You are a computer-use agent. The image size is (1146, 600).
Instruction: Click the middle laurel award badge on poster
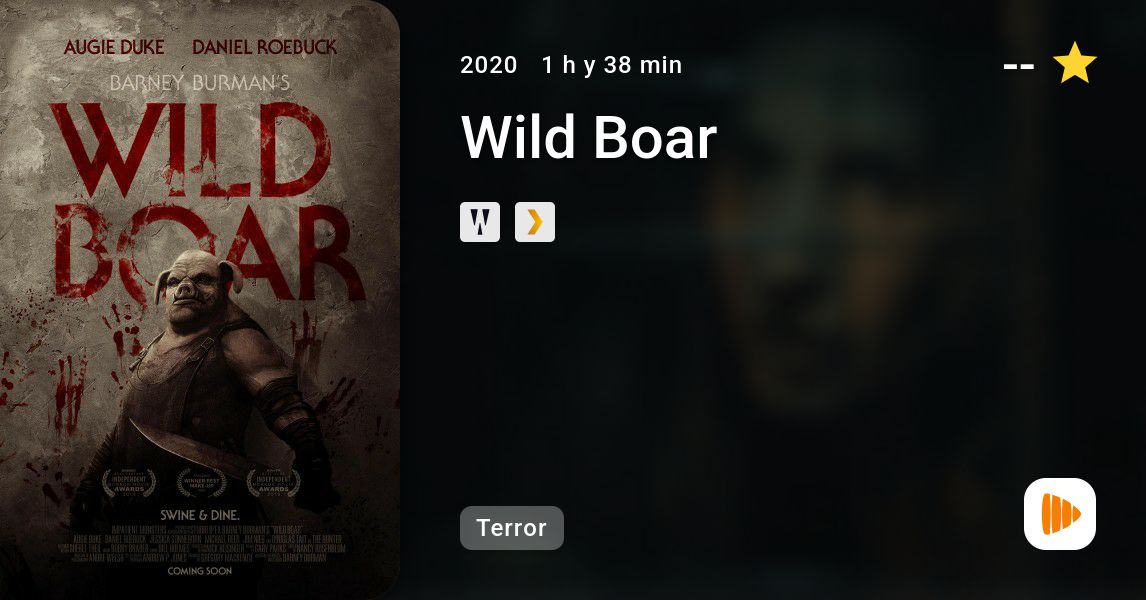point(201,484)
